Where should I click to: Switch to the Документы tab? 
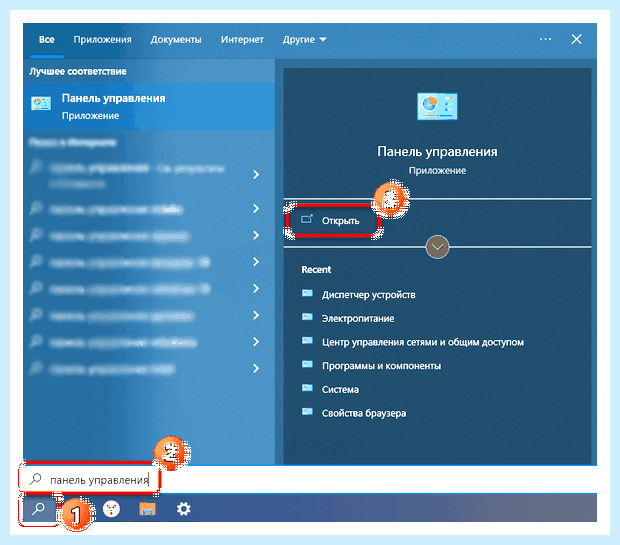click(176, 40)
